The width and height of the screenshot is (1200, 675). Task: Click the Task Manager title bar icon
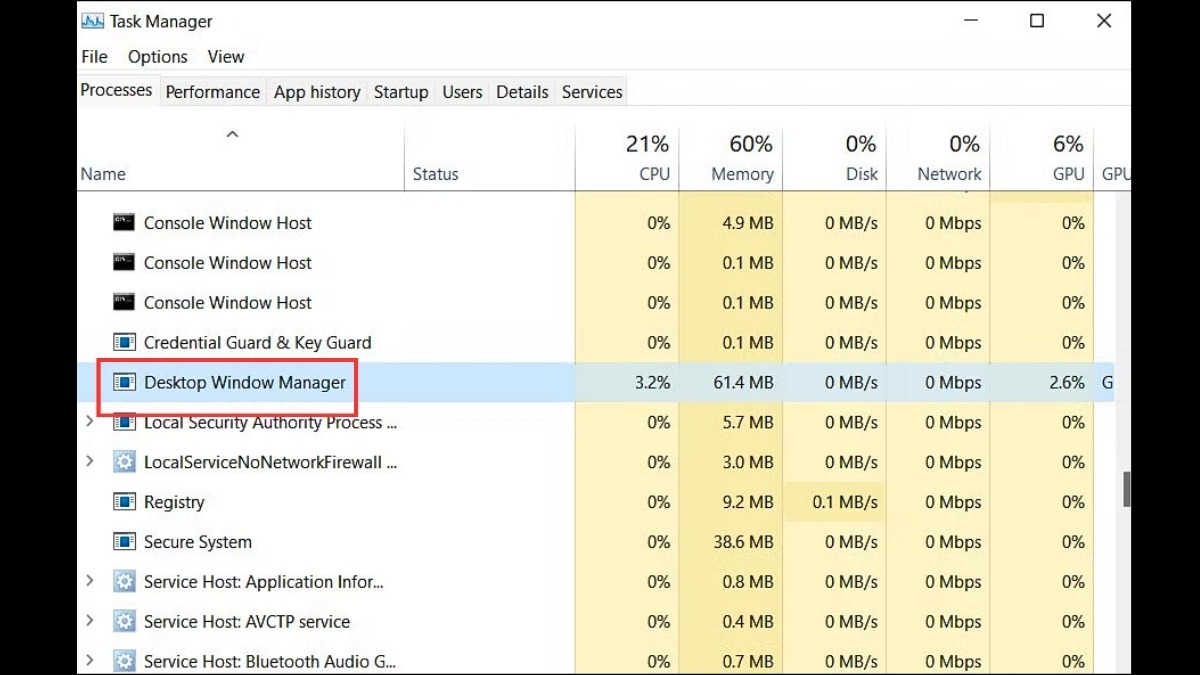(93, 21)
